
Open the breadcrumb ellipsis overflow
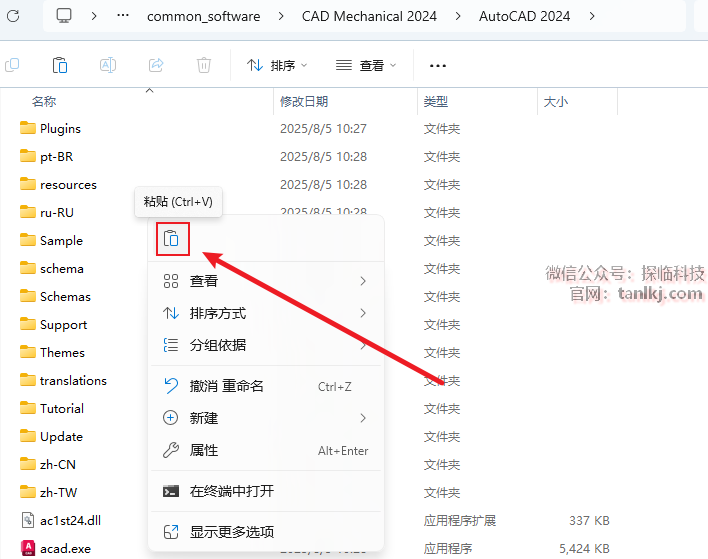click(123, 16)
